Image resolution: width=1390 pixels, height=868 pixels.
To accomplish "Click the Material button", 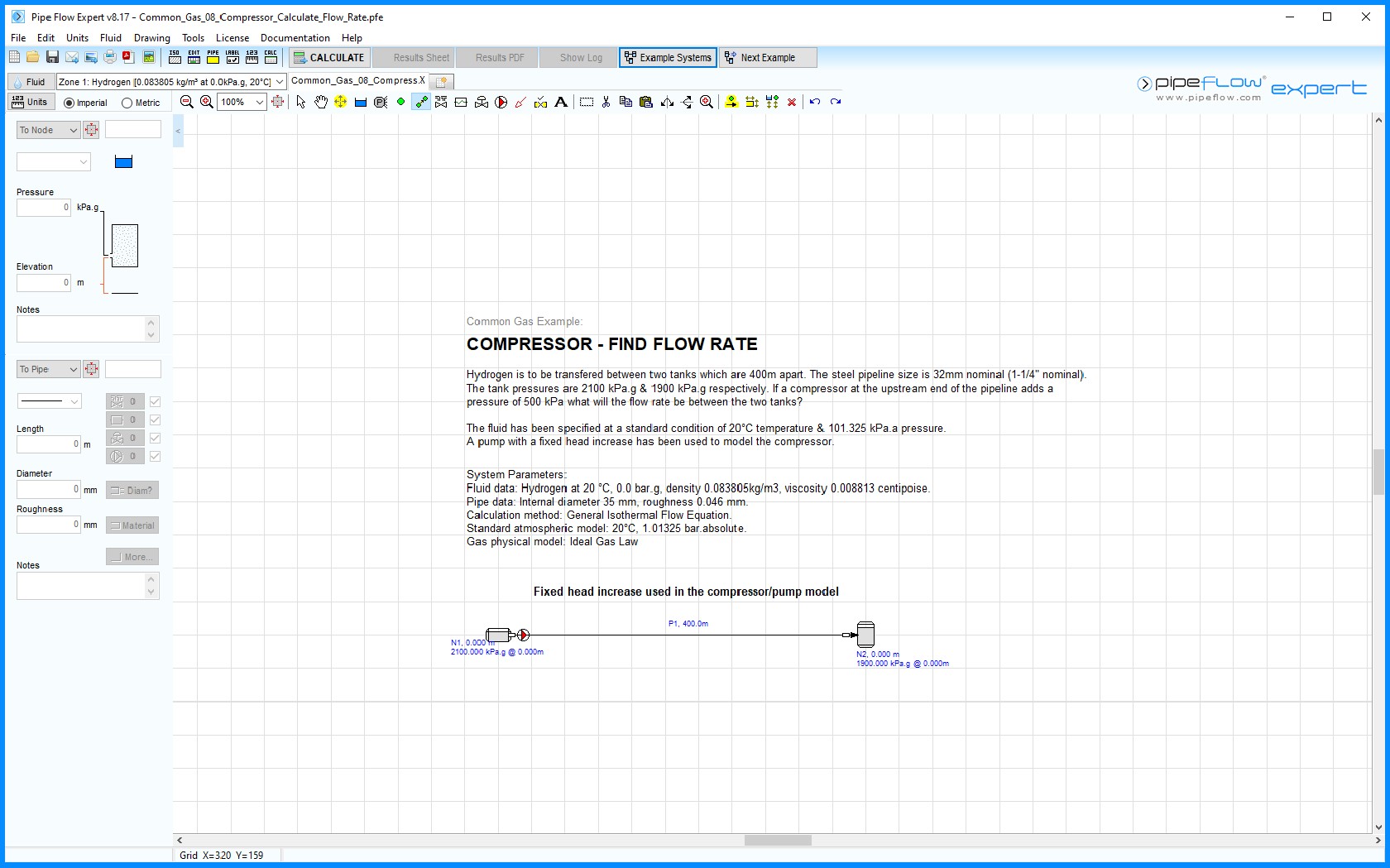I will click(x=132, y=525).
